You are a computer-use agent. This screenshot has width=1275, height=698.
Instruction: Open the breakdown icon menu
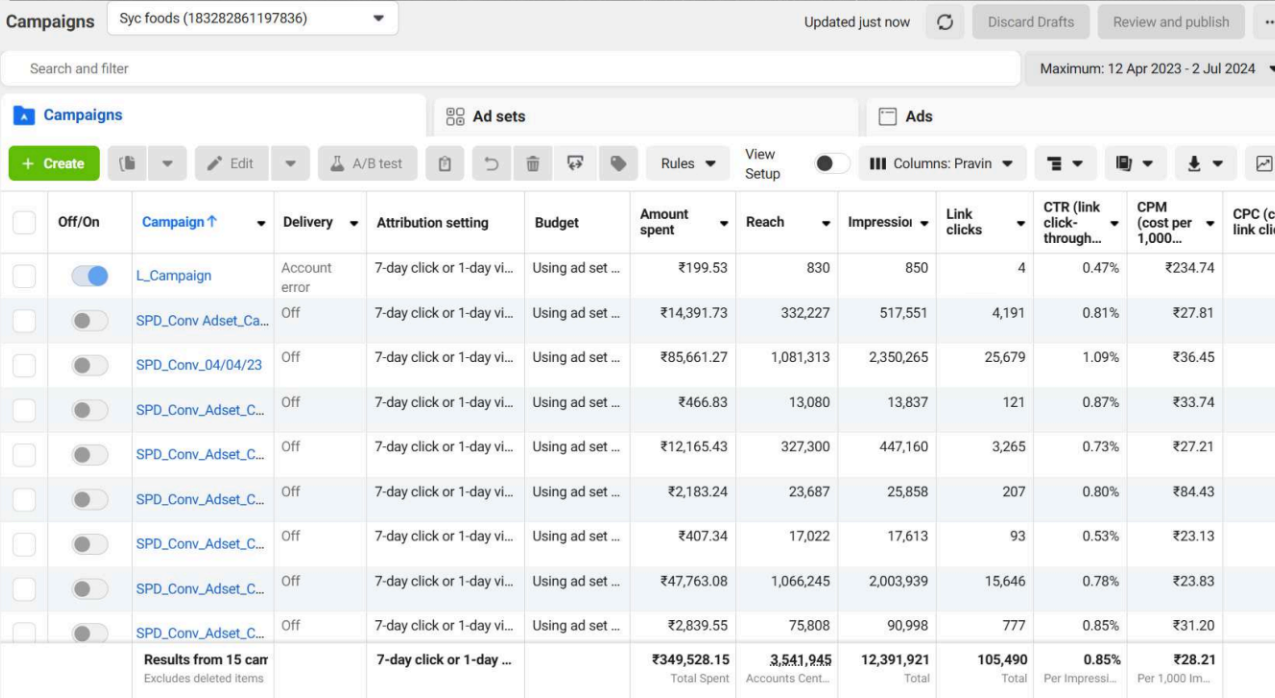click(1065, 164)
